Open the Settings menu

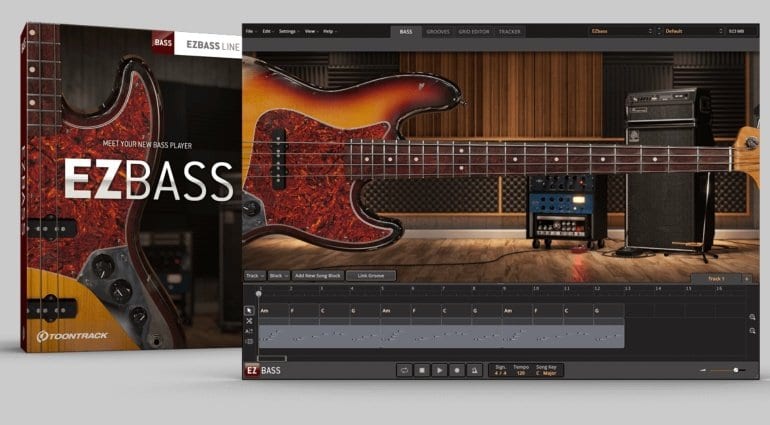click(288, 31)
